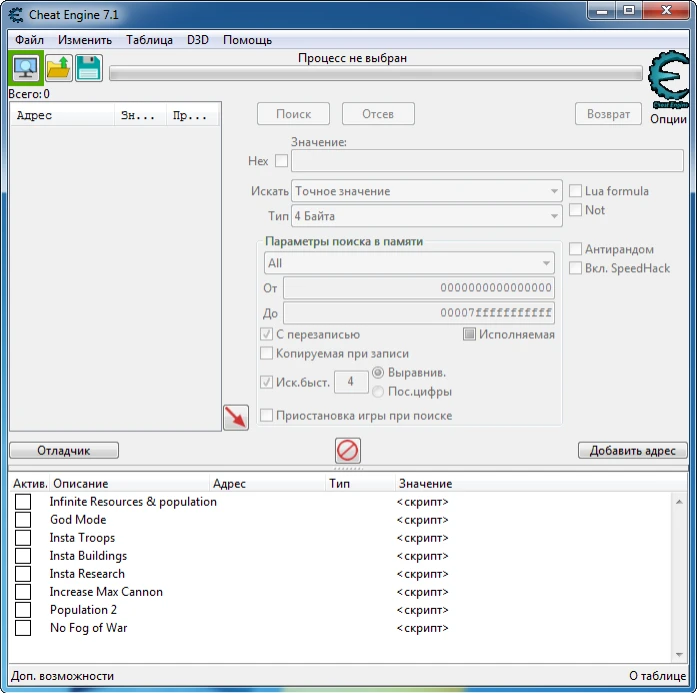Click the Добавить адрес button
The image size is (697, 693).
coord(633,450)
